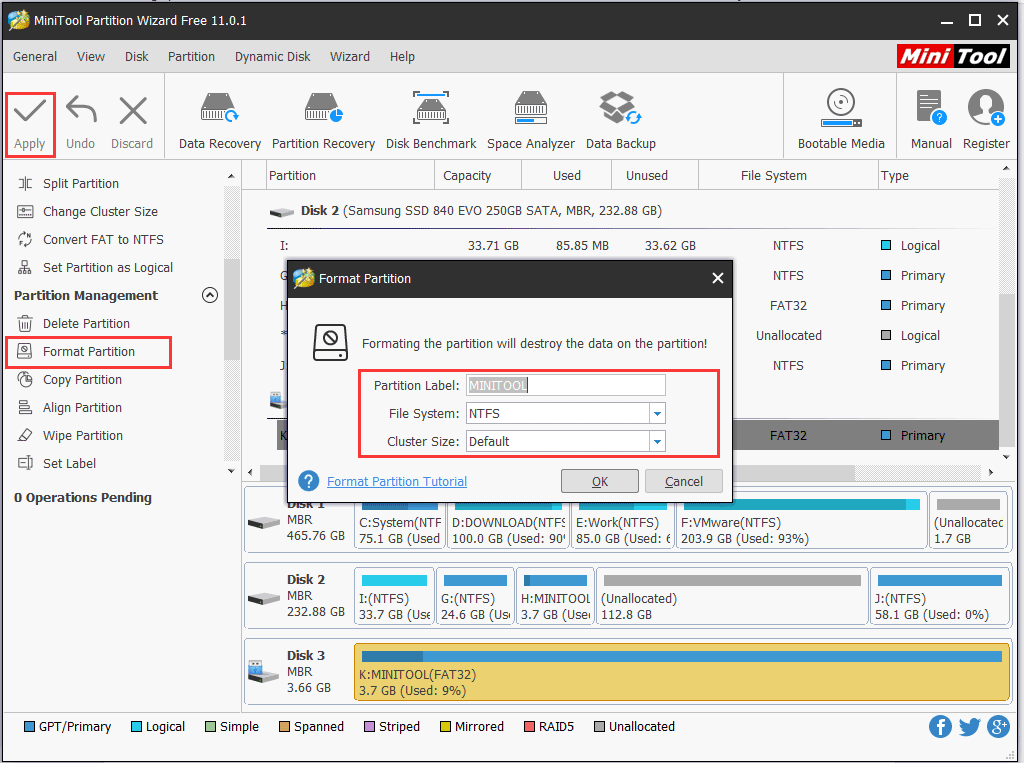This screenshot has height=763, width=1024.
Task: Click Delete Partition in sidebar
Action: 86,324
